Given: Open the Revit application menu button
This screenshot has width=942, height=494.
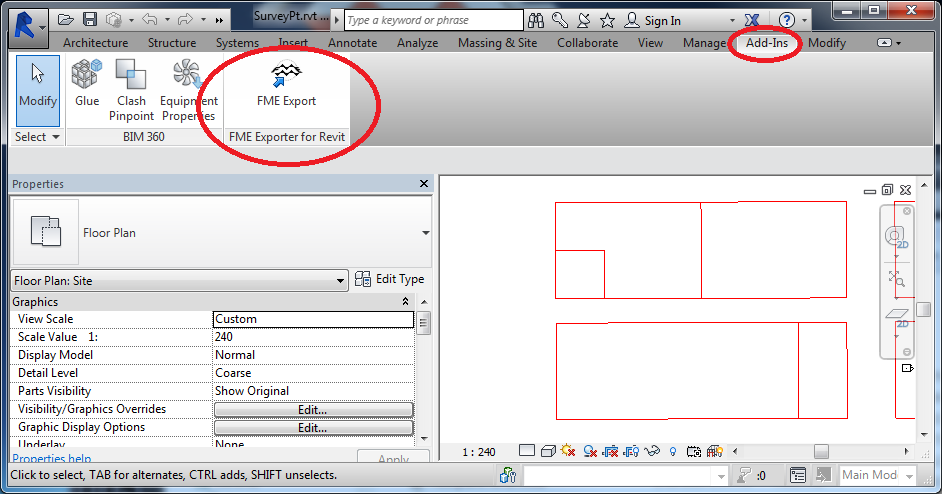Looking at the screenshot, I should 28,26.
